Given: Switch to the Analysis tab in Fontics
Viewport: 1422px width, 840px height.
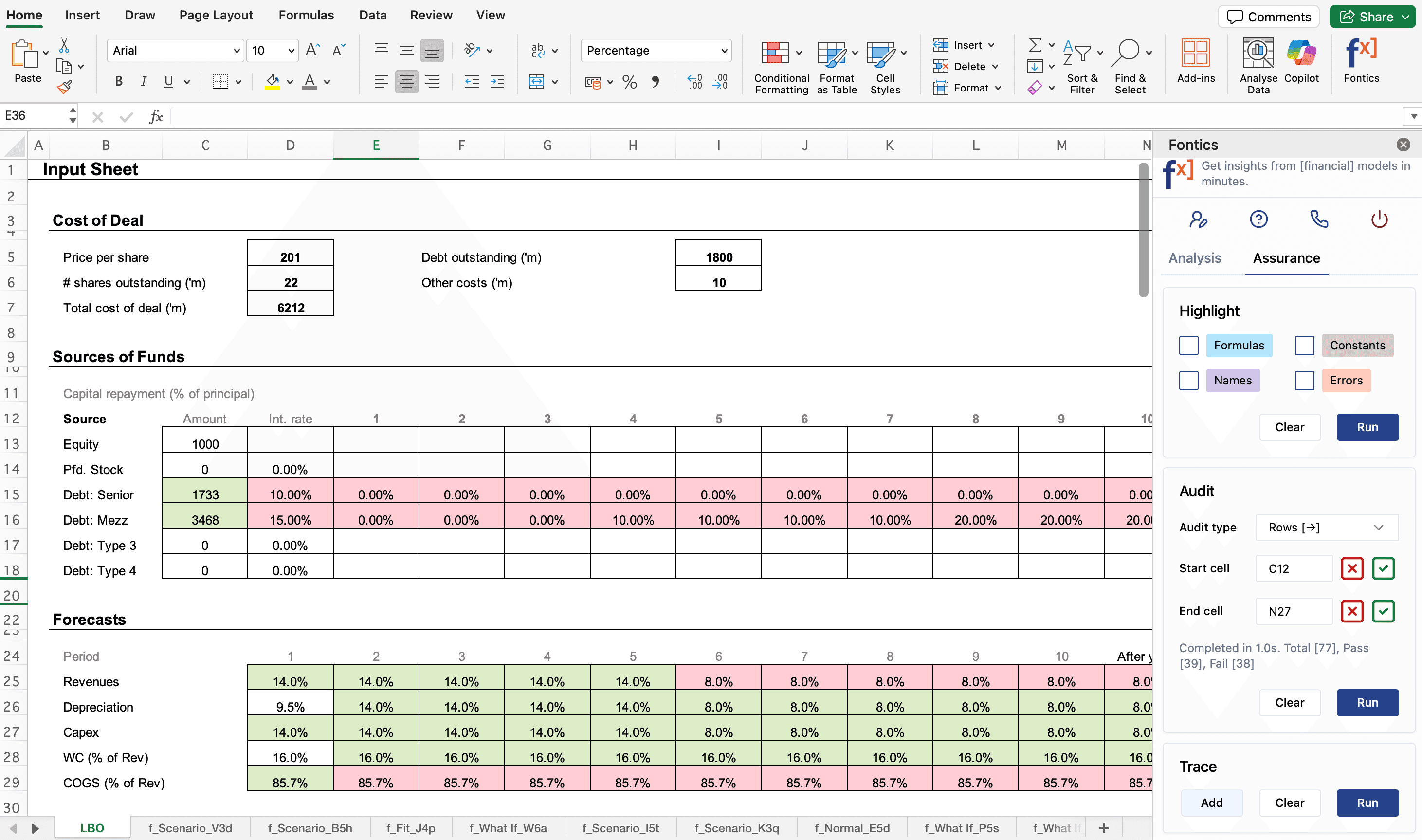Looking at the screenshot, I should pos(1195,258).
